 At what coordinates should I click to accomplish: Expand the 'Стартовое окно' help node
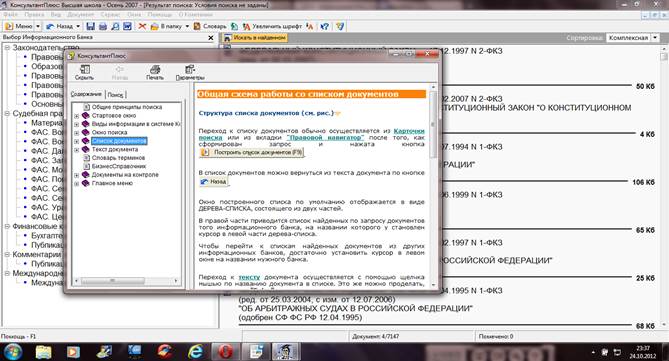[x=77, y=116]
